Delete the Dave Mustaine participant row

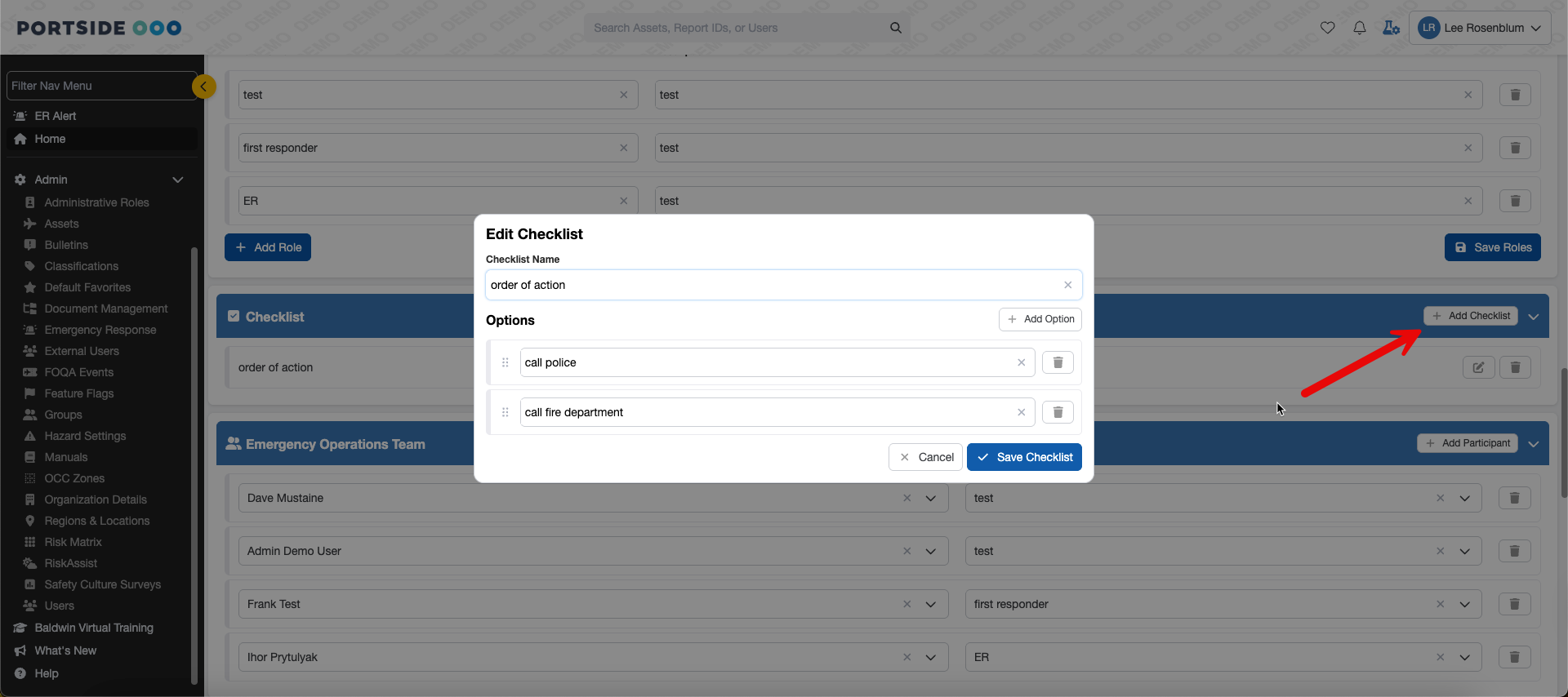coord(1514,498)
